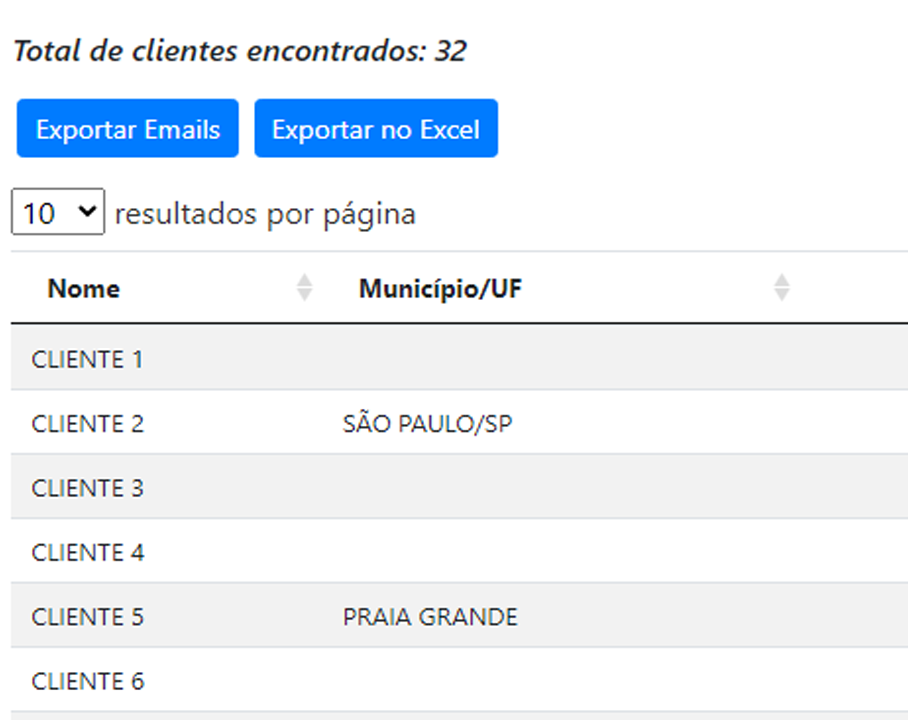Screen dimensions: 908x720
Task: Select the PRAIA GRANDE municipality cell
Action: [430, 617]
